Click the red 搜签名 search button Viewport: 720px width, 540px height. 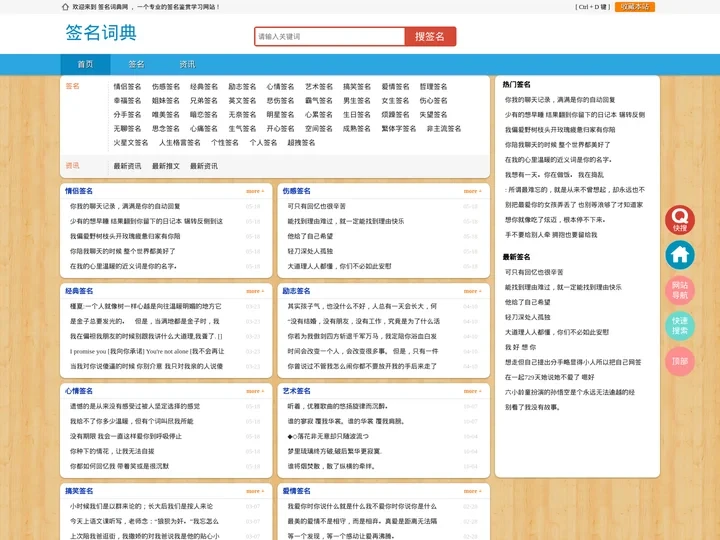430,36
